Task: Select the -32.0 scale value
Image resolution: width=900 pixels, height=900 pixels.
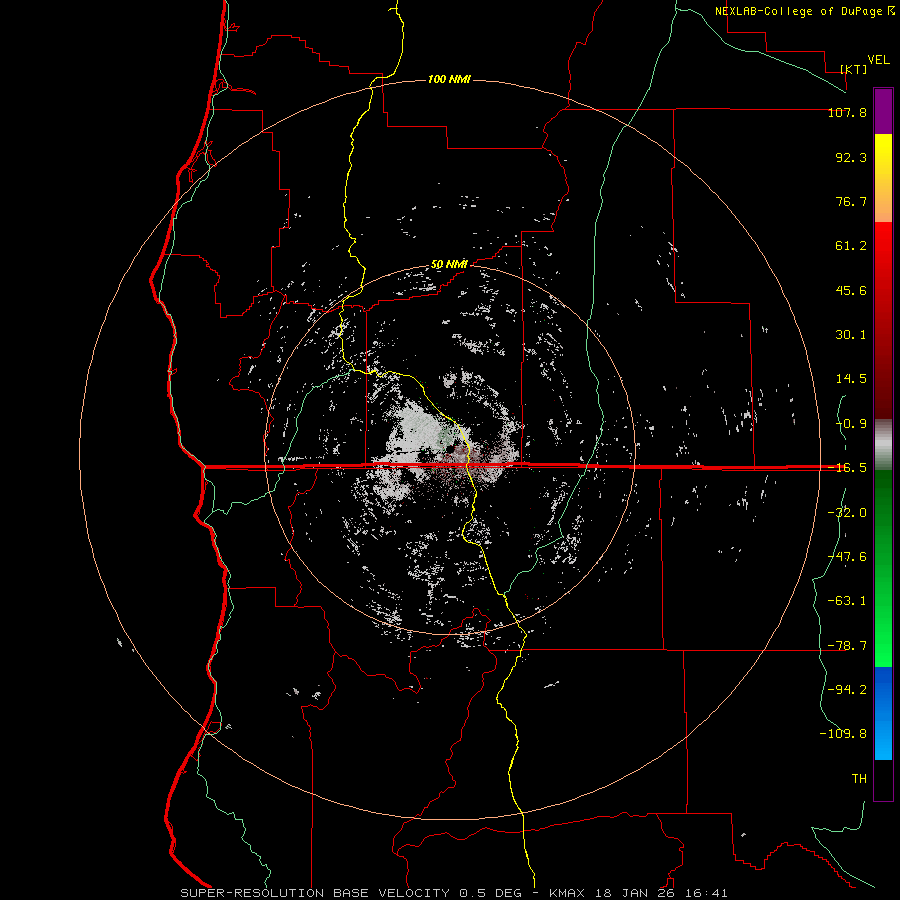Action: coord(847,513)
